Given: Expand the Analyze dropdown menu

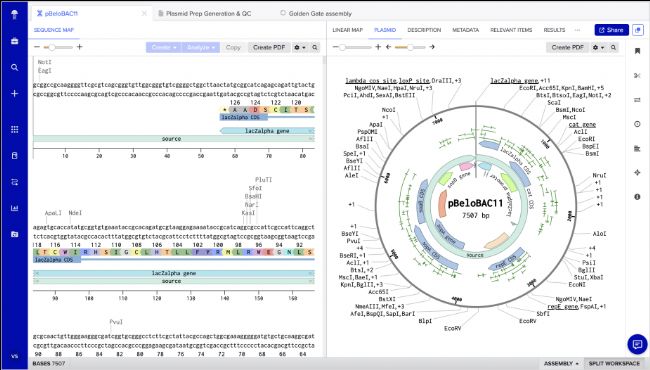Looking at the screenshot, I should (201, 48).
